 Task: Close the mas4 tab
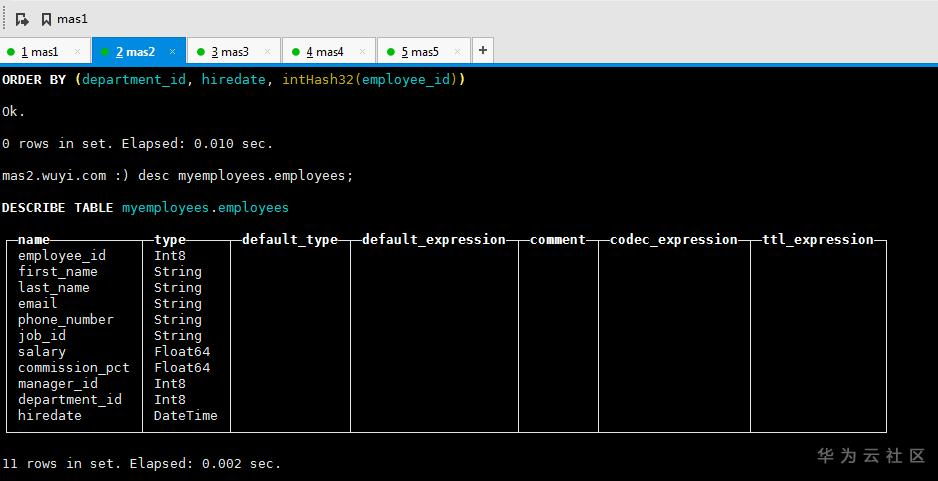362,52
